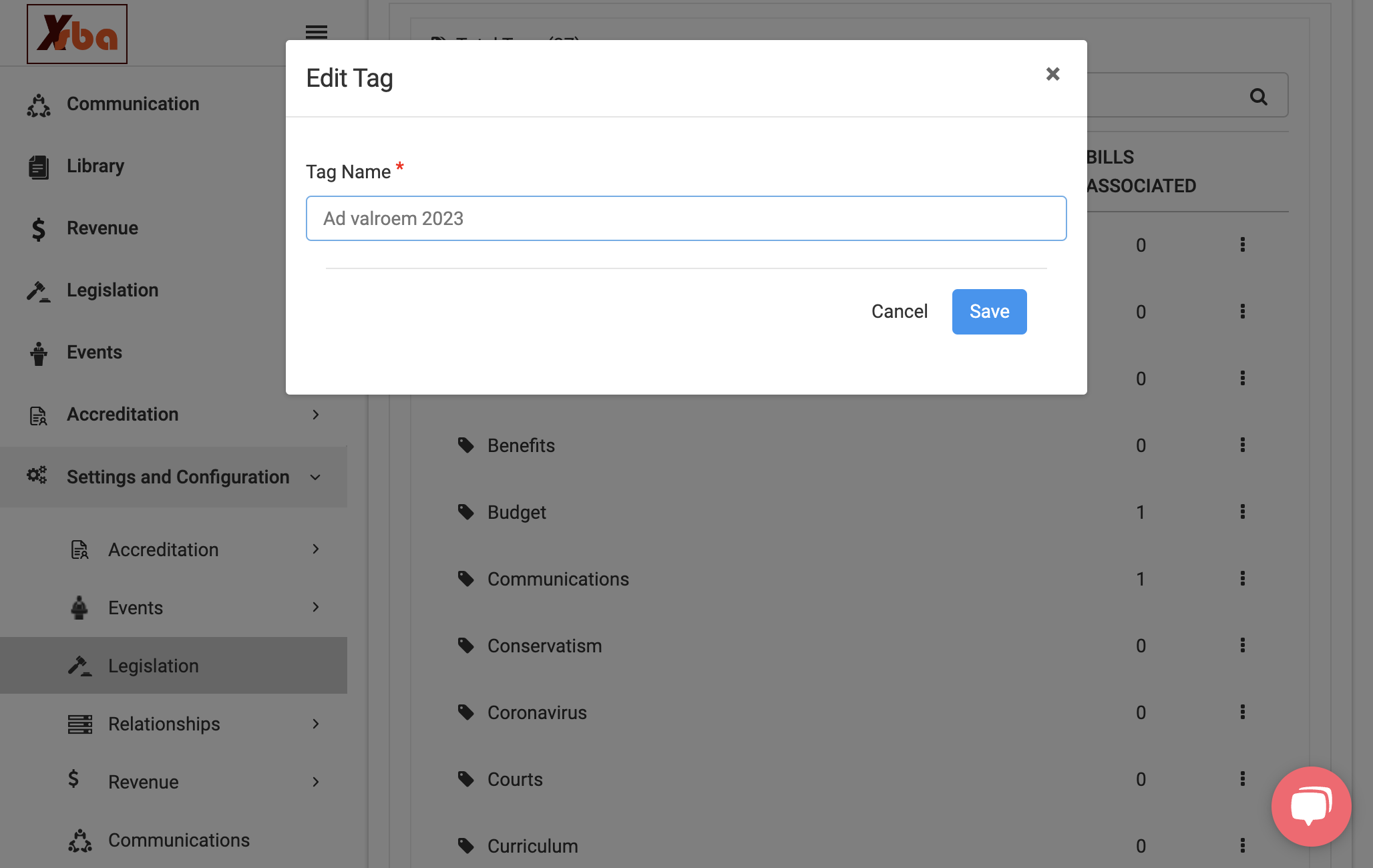The height and width of the screenshot is (868, 1373).
Task: Open actions menu for Budget tag
Action: [1242, 512]
